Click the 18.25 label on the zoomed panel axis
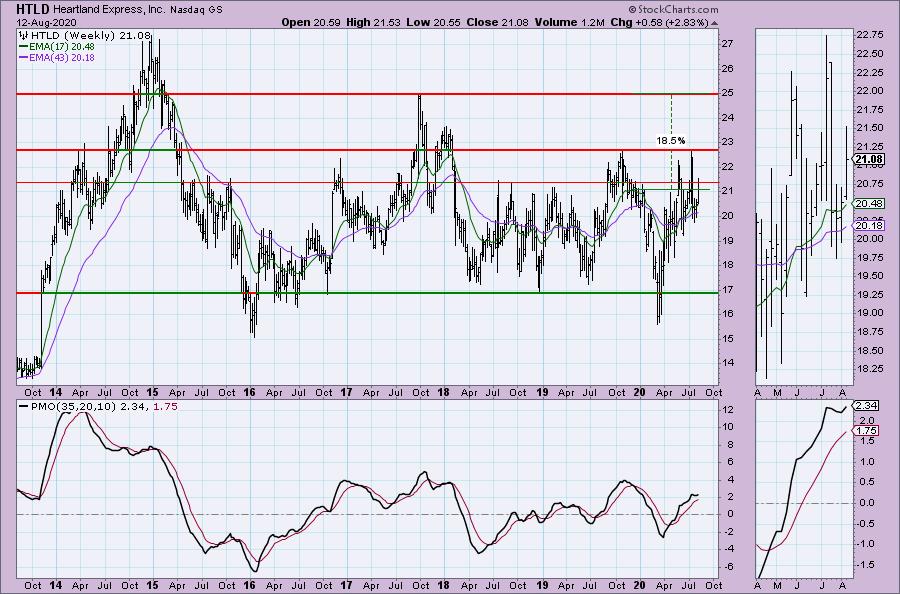 (870, 368)
